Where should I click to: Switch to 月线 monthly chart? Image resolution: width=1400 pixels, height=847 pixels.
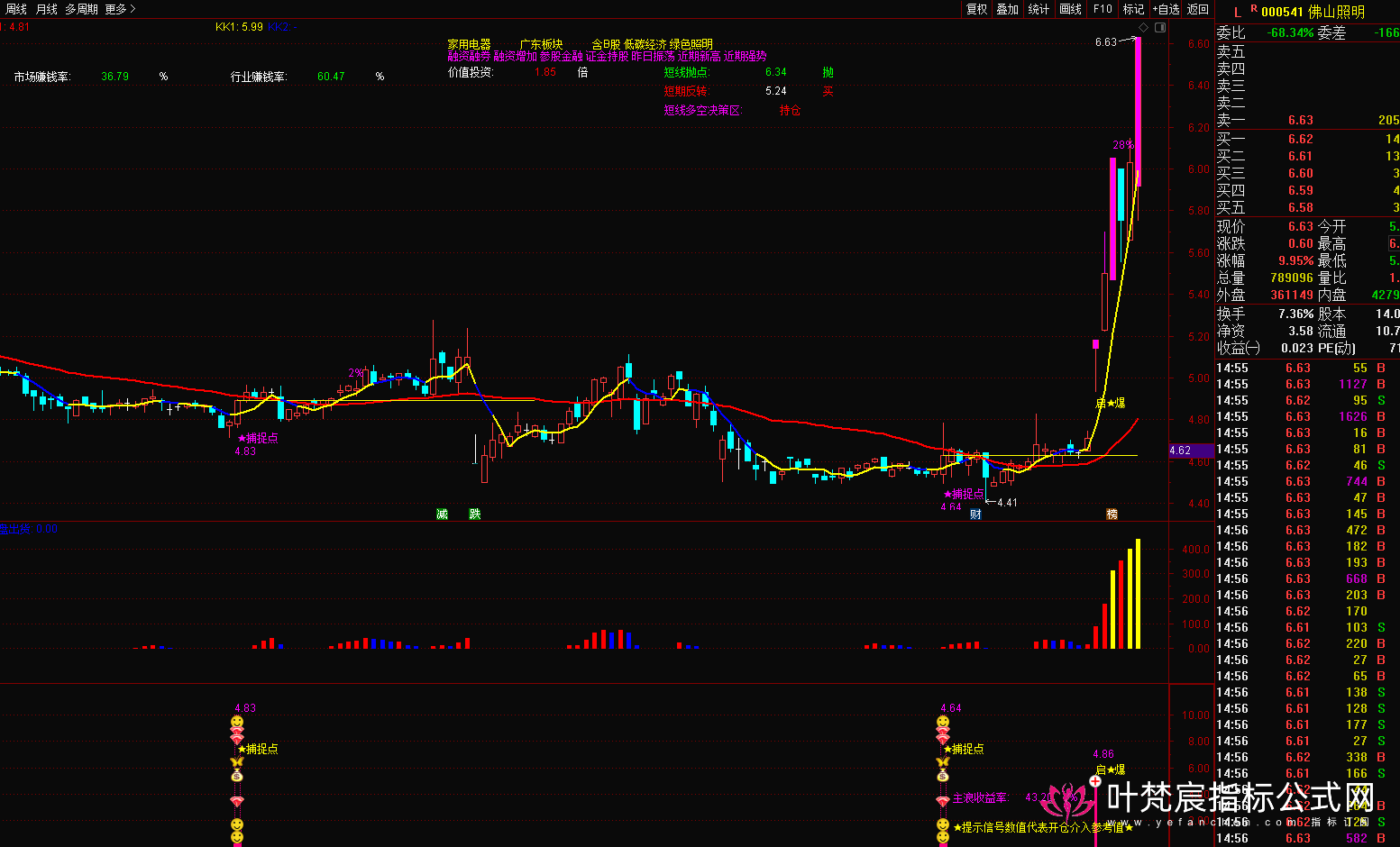pyautogui.click(x=47, y=9)
